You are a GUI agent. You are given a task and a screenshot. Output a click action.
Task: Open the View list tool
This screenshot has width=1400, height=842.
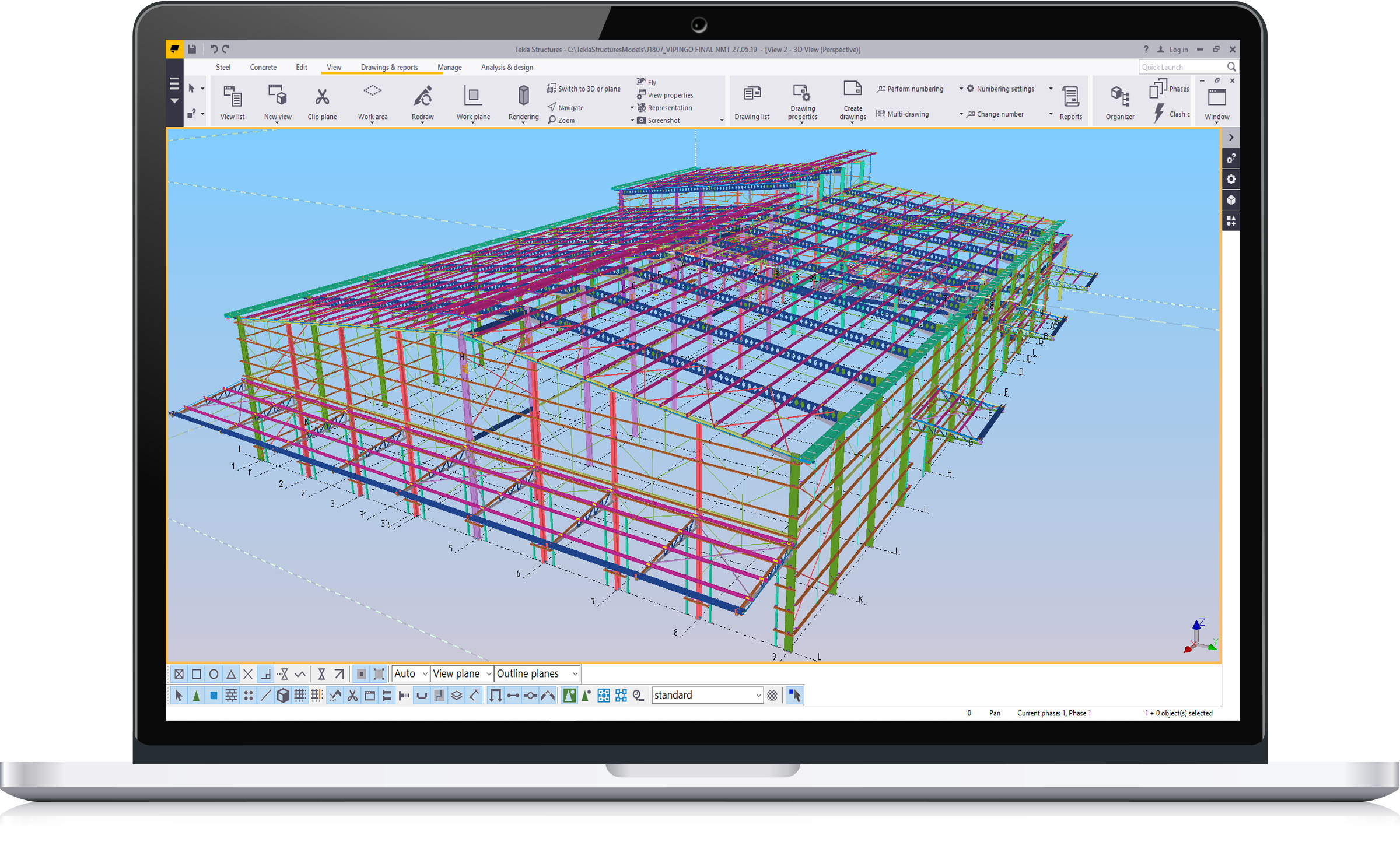pyautogui.click(x=232, y=97)
